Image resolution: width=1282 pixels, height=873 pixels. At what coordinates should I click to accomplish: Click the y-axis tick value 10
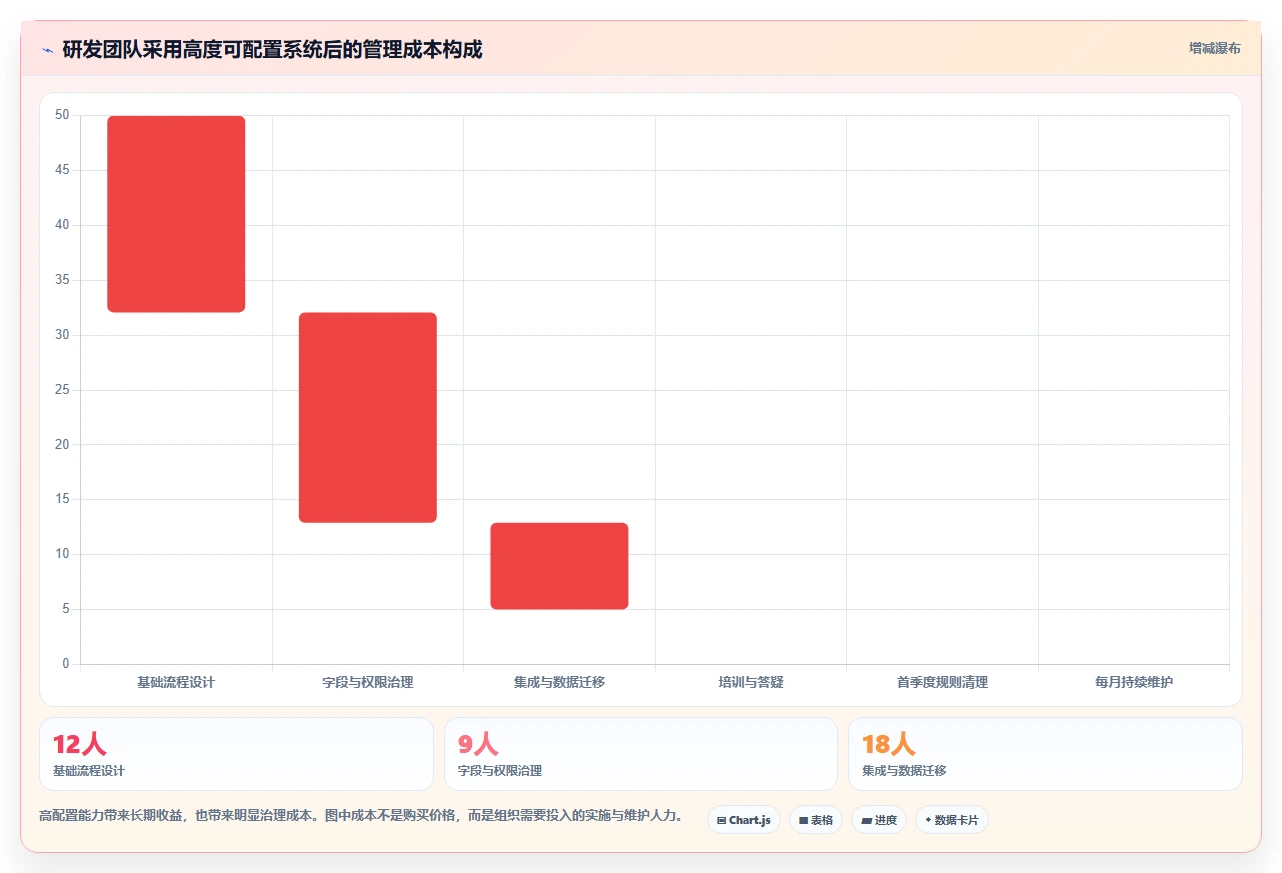tap(62, 554)
